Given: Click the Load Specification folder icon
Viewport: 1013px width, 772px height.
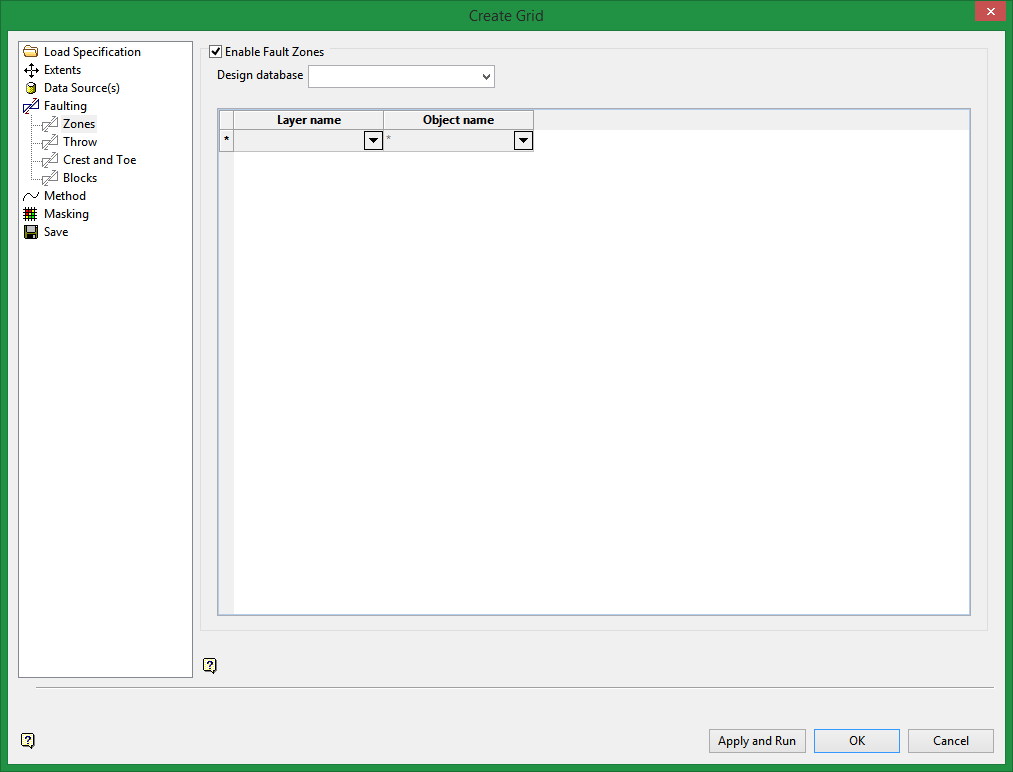Looking at the screenshot, I should click(30, 52).
